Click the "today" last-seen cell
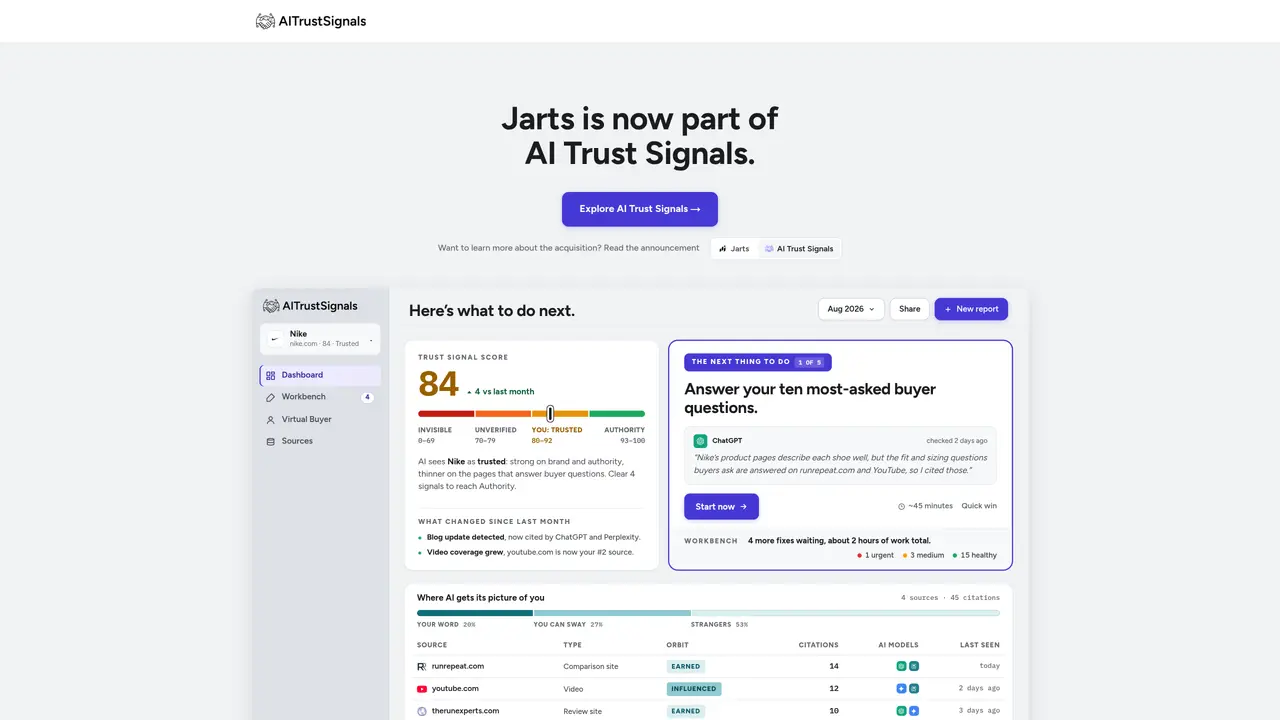 pos(990,666)
